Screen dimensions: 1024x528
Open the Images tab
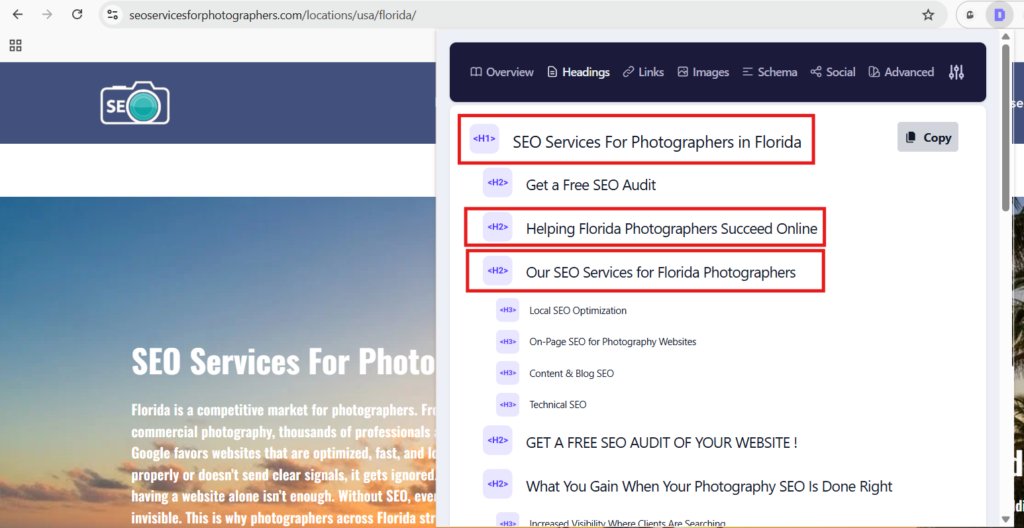point(703,72)
